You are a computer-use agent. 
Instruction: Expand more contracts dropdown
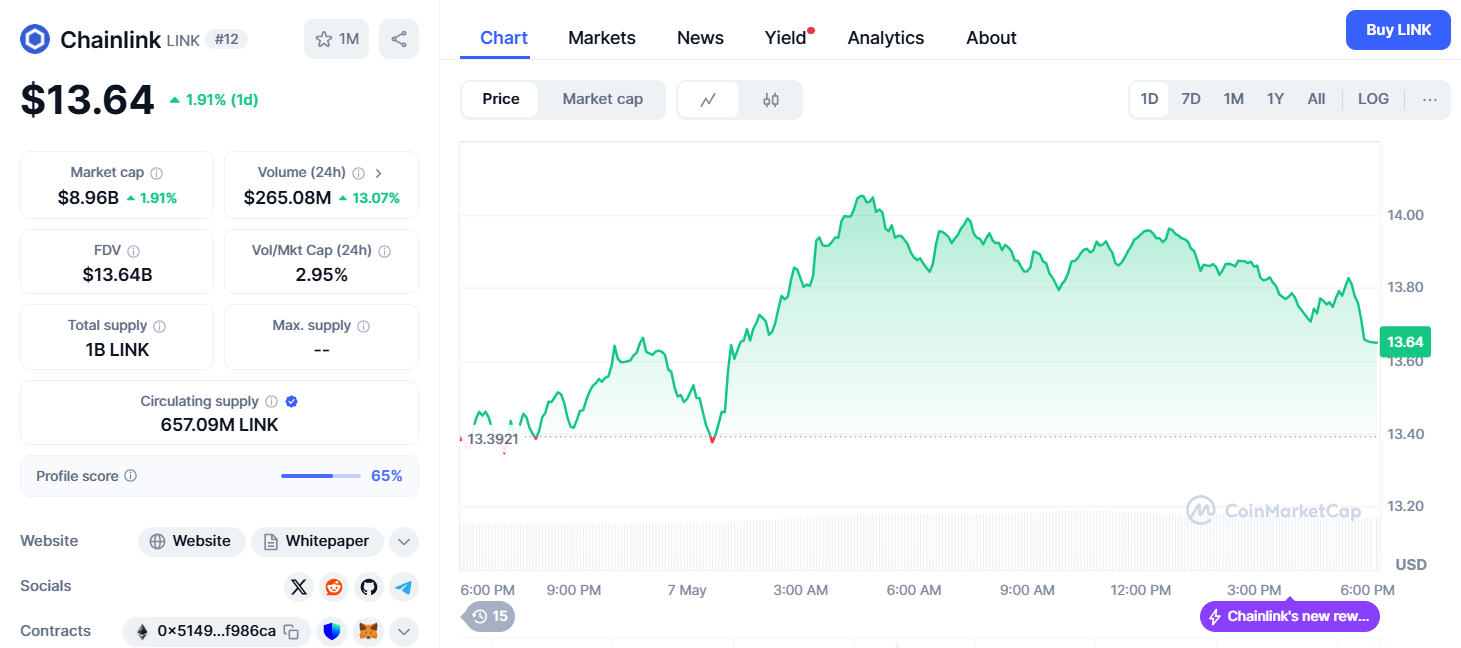pyautogui.click(x=404, y=631)
